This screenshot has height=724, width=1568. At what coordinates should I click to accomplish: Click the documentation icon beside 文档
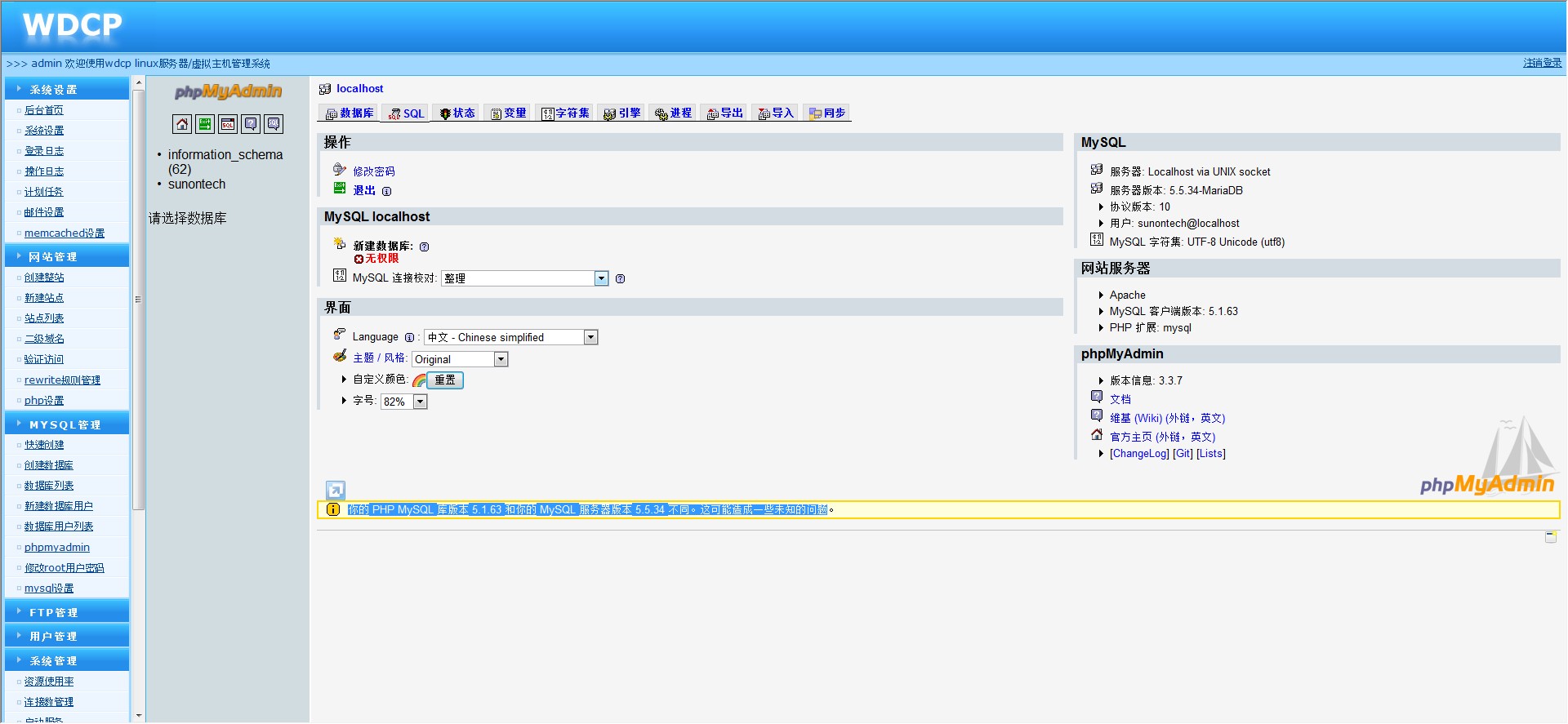tap(1097, 397)
